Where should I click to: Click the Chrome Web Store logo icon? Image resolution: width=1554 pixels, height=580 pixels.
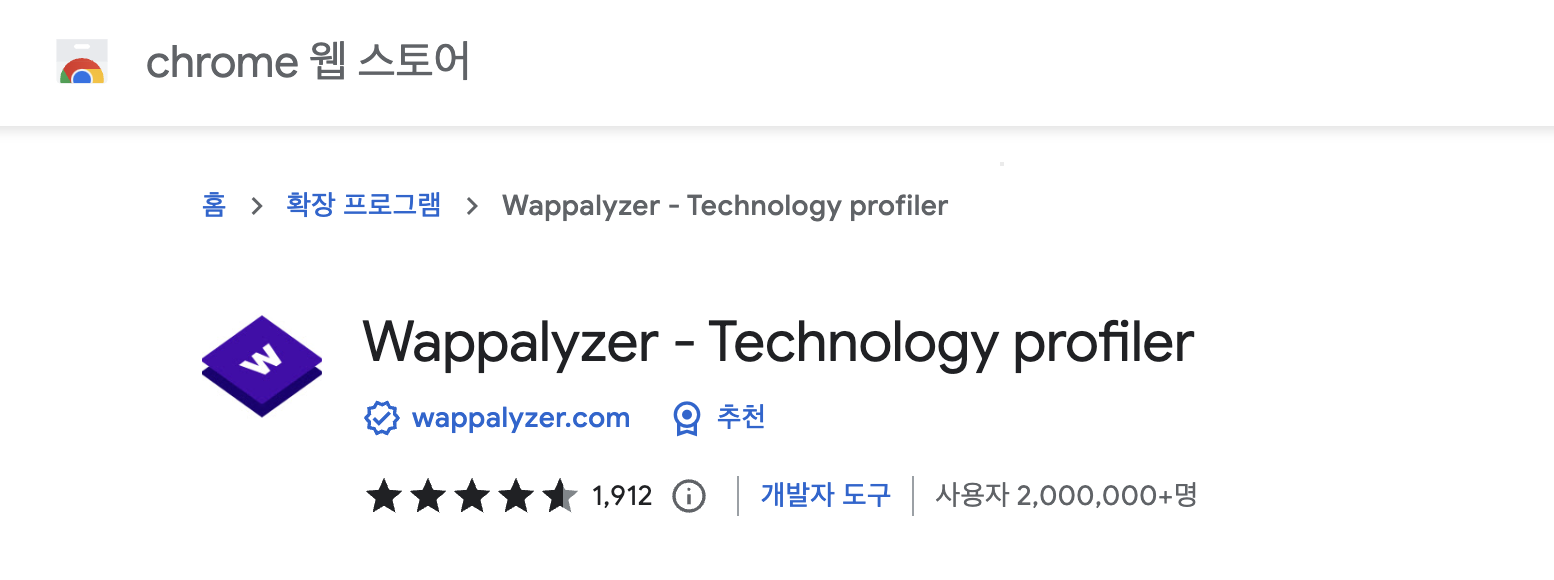click(82, 62)
